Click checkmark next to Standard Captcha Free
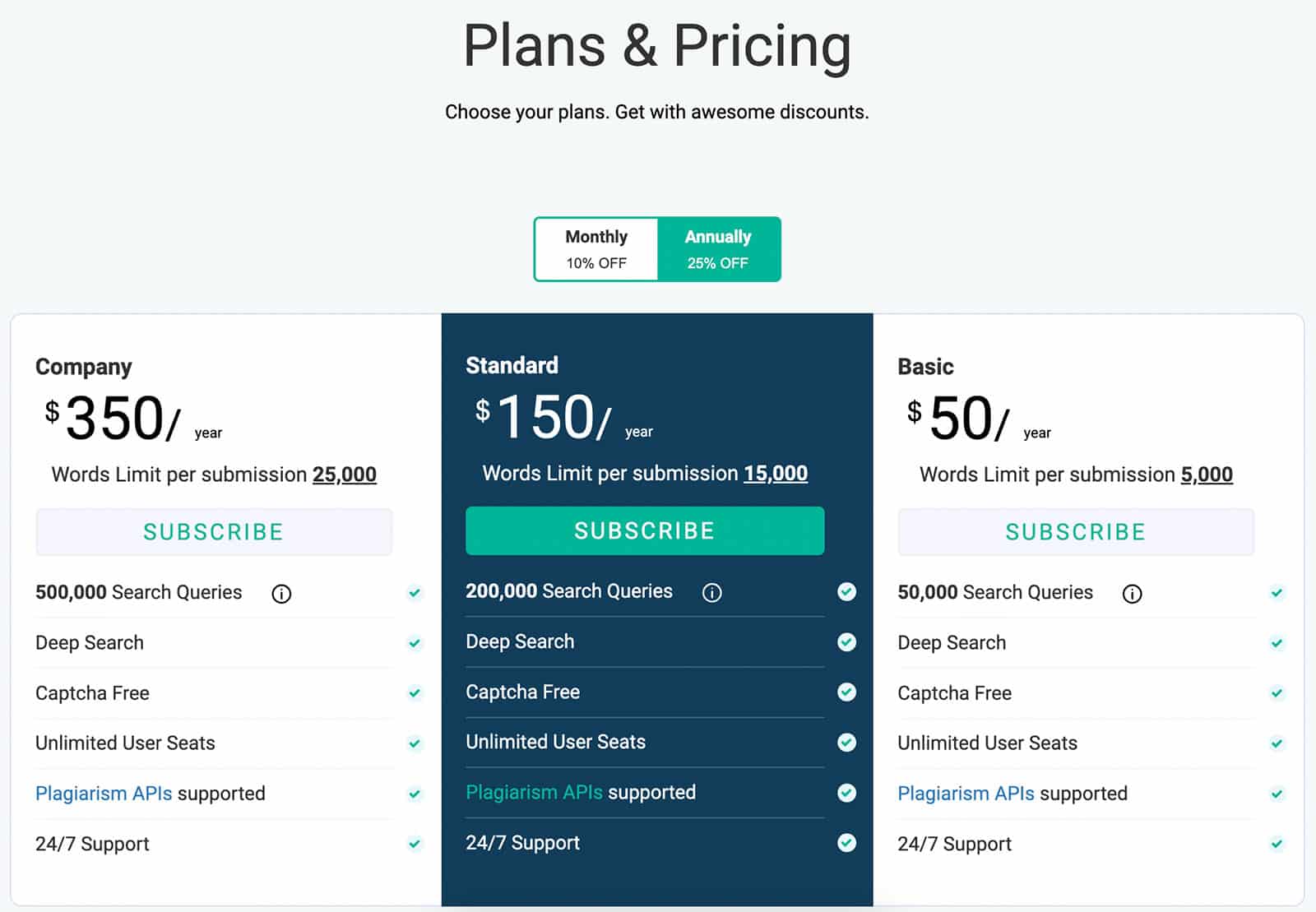Image resolution: width=1316 pixels, height=912 pixels. point(846,692)
